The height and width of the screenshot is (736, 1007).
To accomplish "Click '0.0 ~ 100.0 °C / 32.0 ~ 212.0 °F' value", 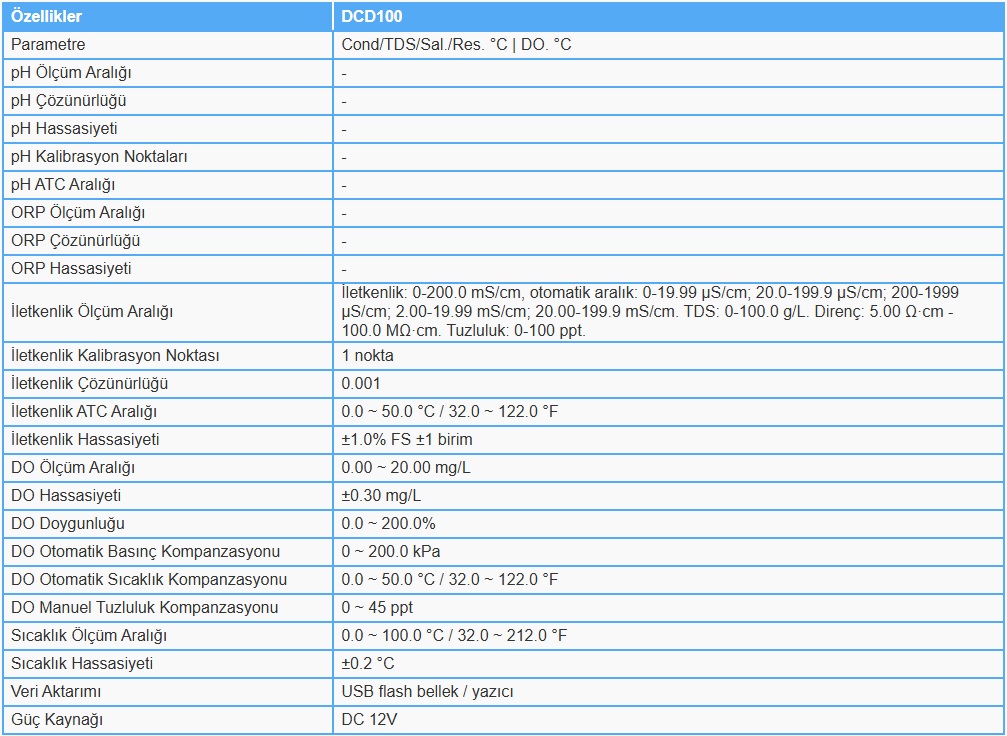I will tap(455, 636).
